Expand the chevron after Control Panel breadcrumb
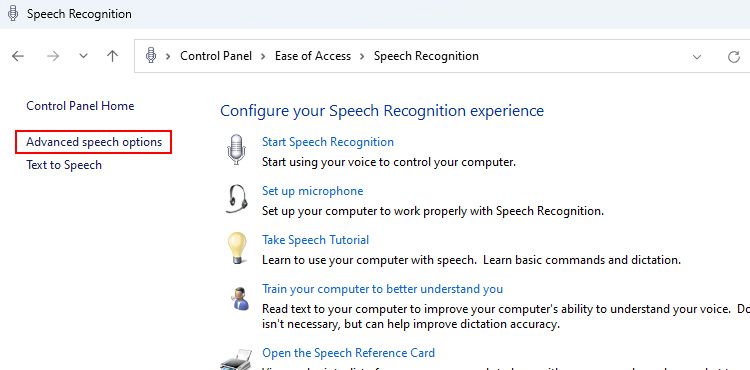This screenshot has width=750, height=370. [264, 56]
